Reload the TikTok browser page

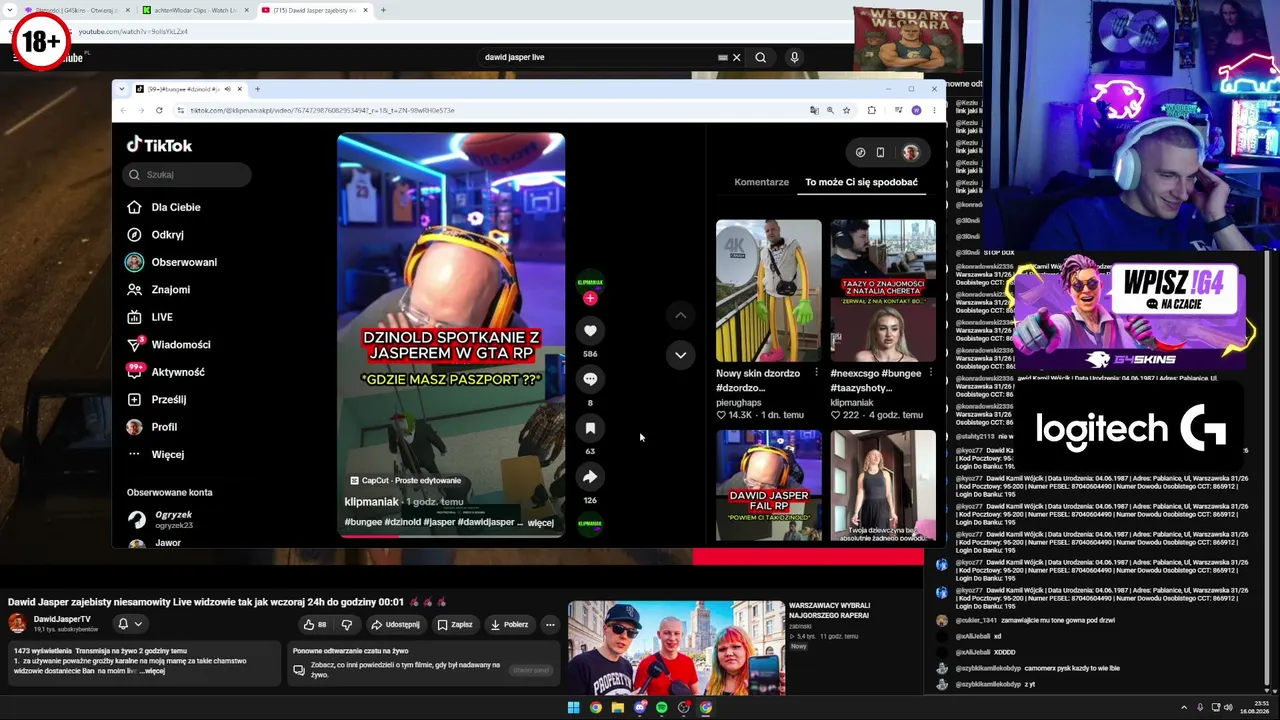[159, 110]
